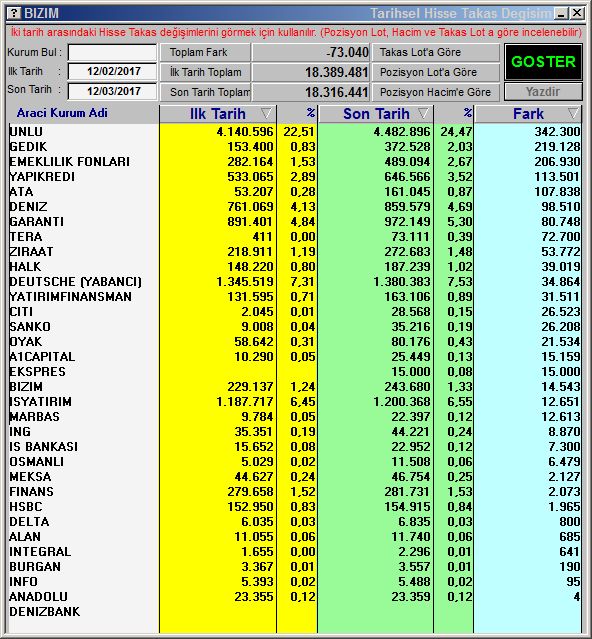This screenshot has height=639, width=592.
Task: Select the DENIZ row name
Action: point(28,207)
